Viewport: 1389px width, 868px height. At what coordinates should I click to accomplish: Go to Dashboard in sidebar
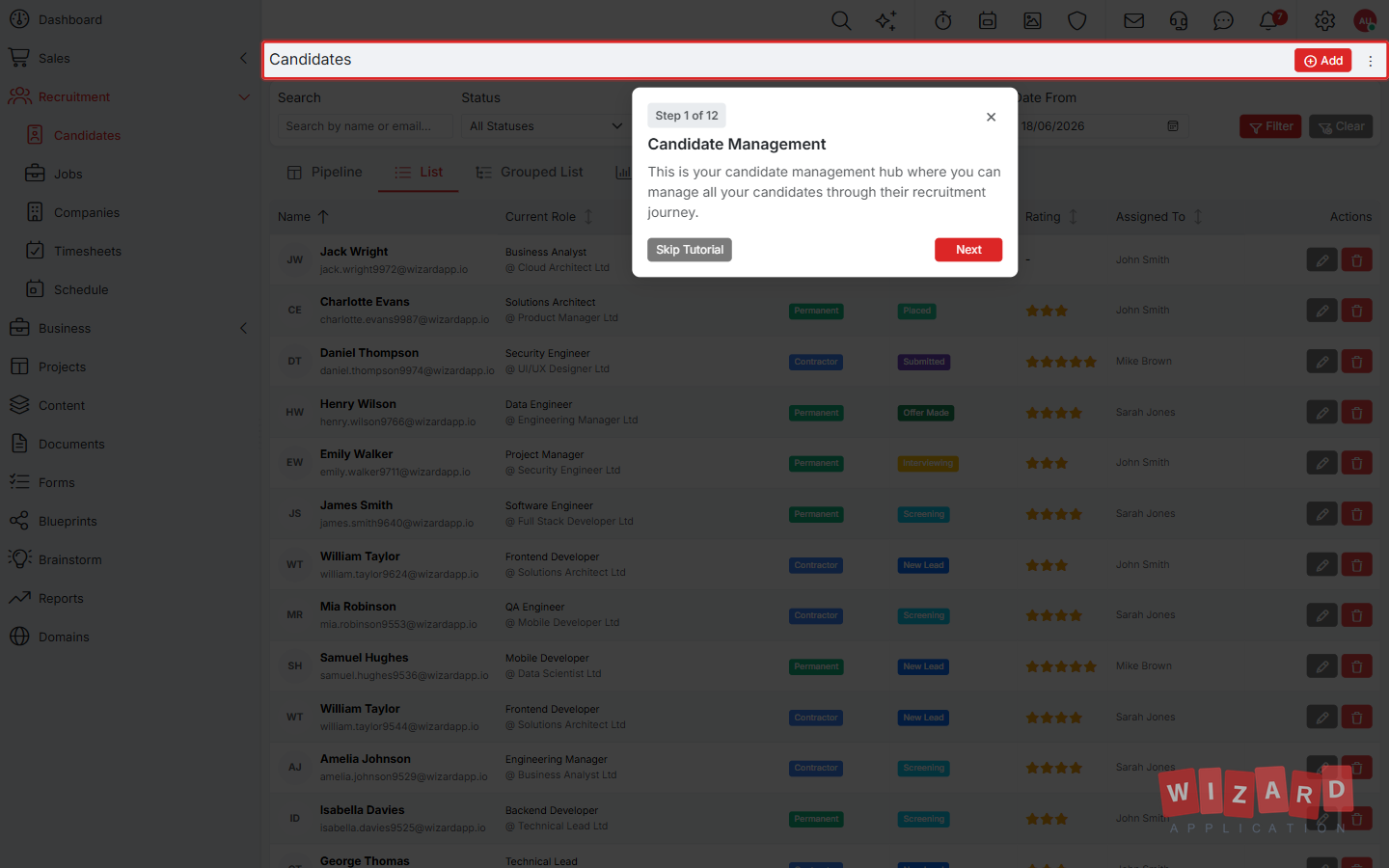coord(69,19)
